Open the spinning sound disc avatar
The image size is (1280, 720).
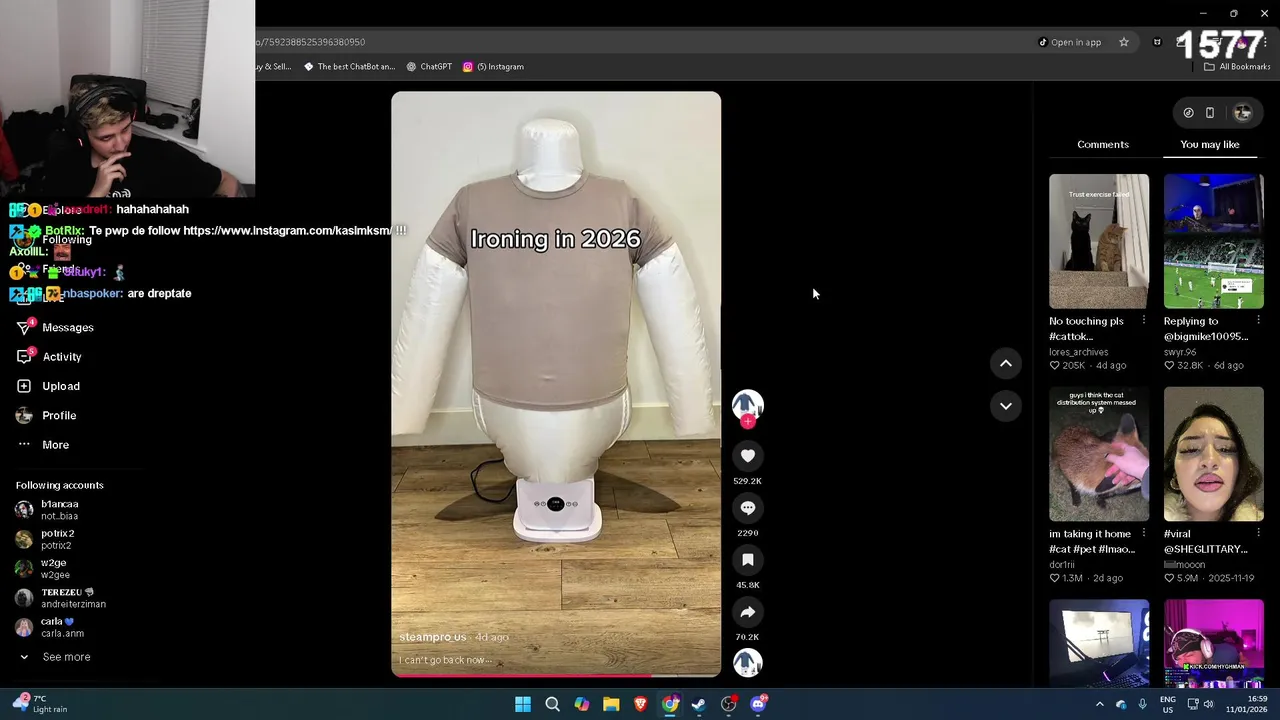pos(747,662)
